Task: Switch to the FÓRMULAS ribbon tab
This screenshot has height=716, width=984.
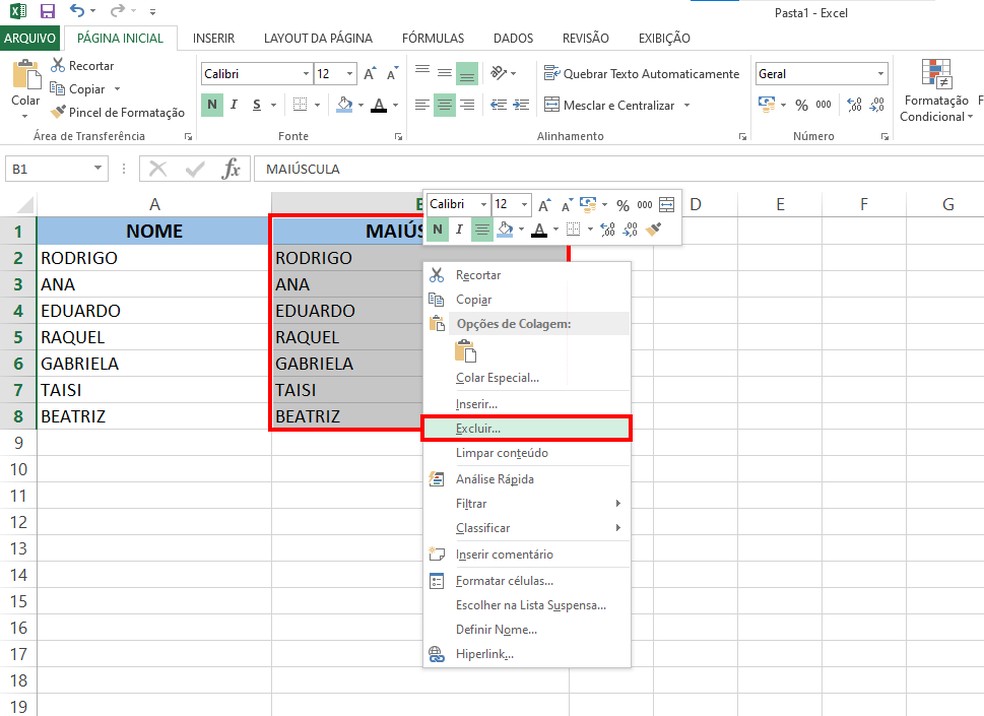Action: tap(433, 38)
